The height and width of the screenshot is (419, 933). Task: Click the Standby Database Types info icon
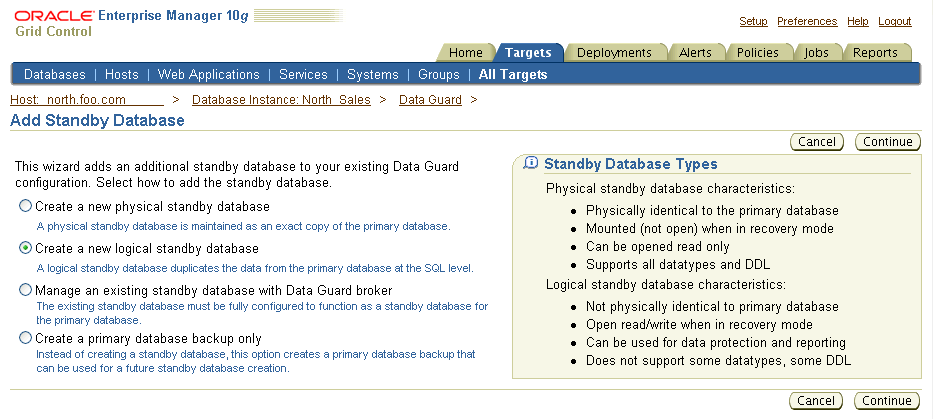click(531, 164)
